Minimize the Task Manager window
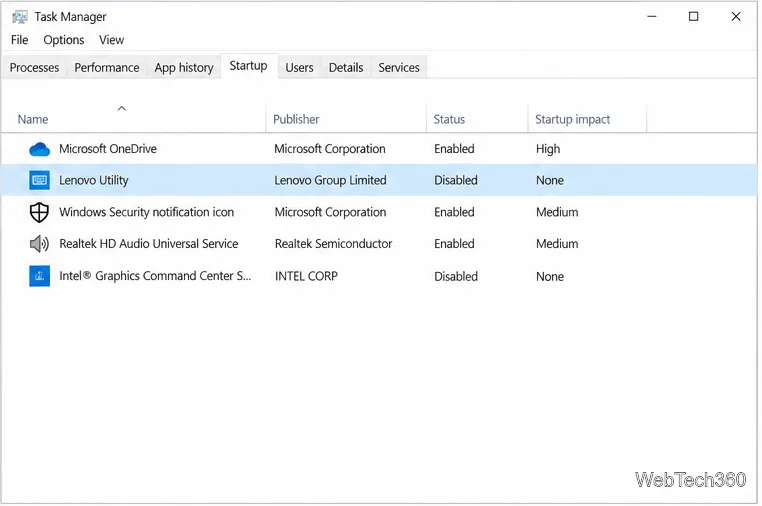The height and width of the screenshot is (506, 762). [652, 17]
